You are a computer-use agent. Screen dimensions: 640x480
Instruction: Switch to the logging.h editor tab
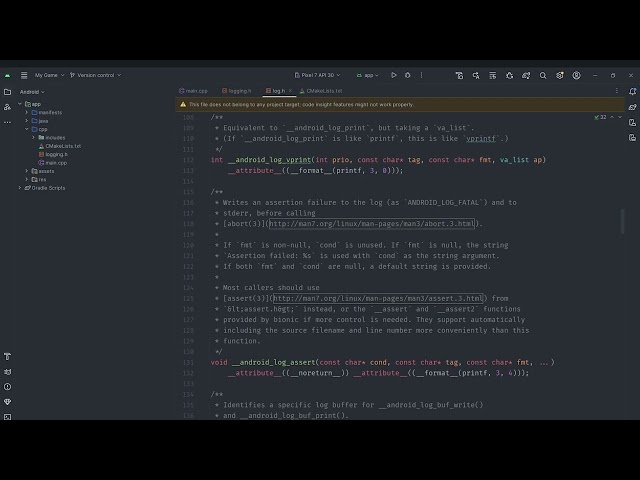(237, 91)
